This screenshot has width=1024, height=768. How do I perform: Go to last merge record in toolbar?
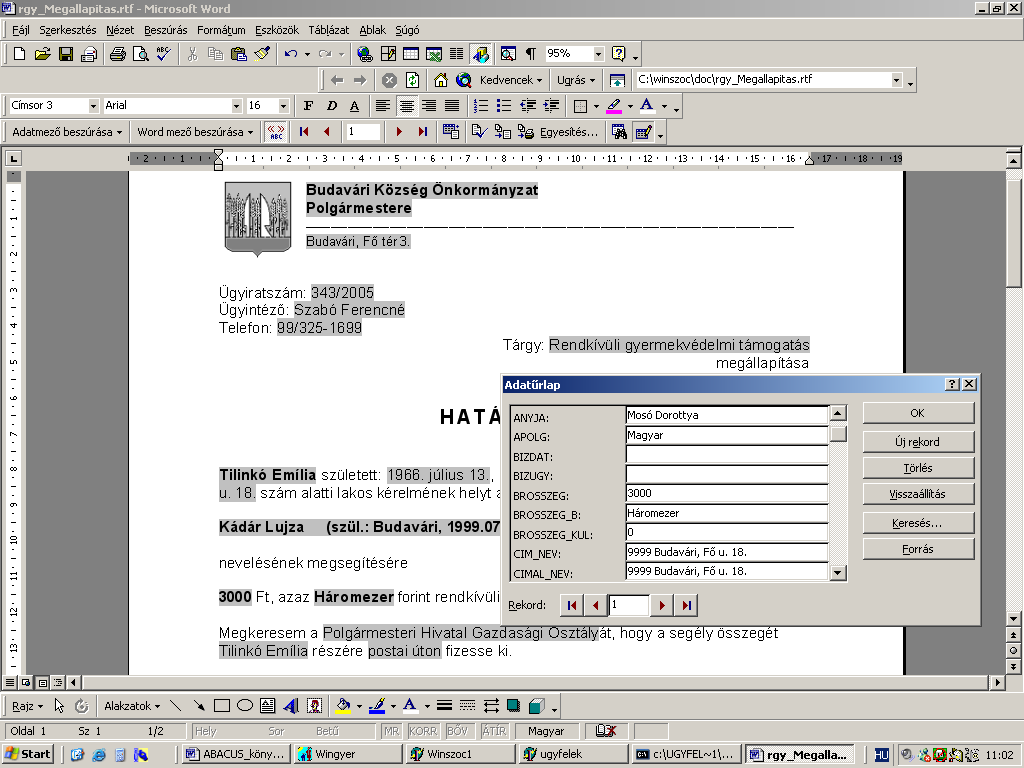[x=423, y=132]
